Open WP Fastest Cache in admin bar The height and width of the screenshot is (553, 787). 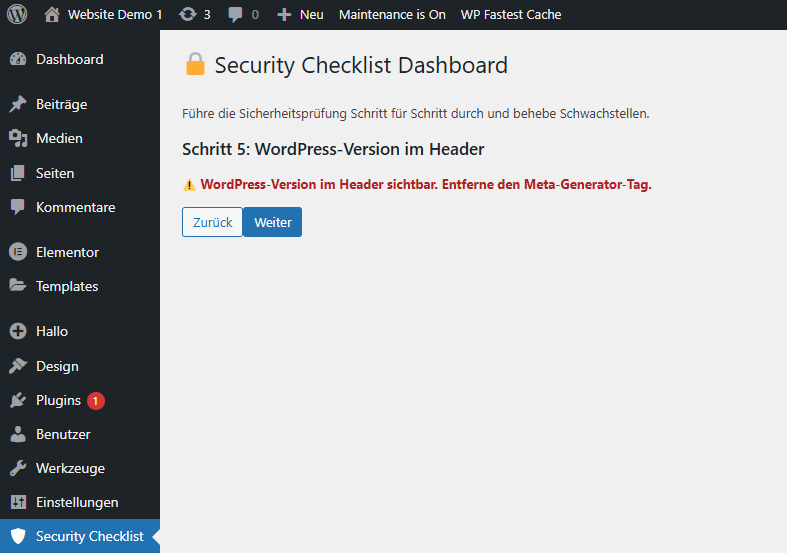click(x=510, y=15)
